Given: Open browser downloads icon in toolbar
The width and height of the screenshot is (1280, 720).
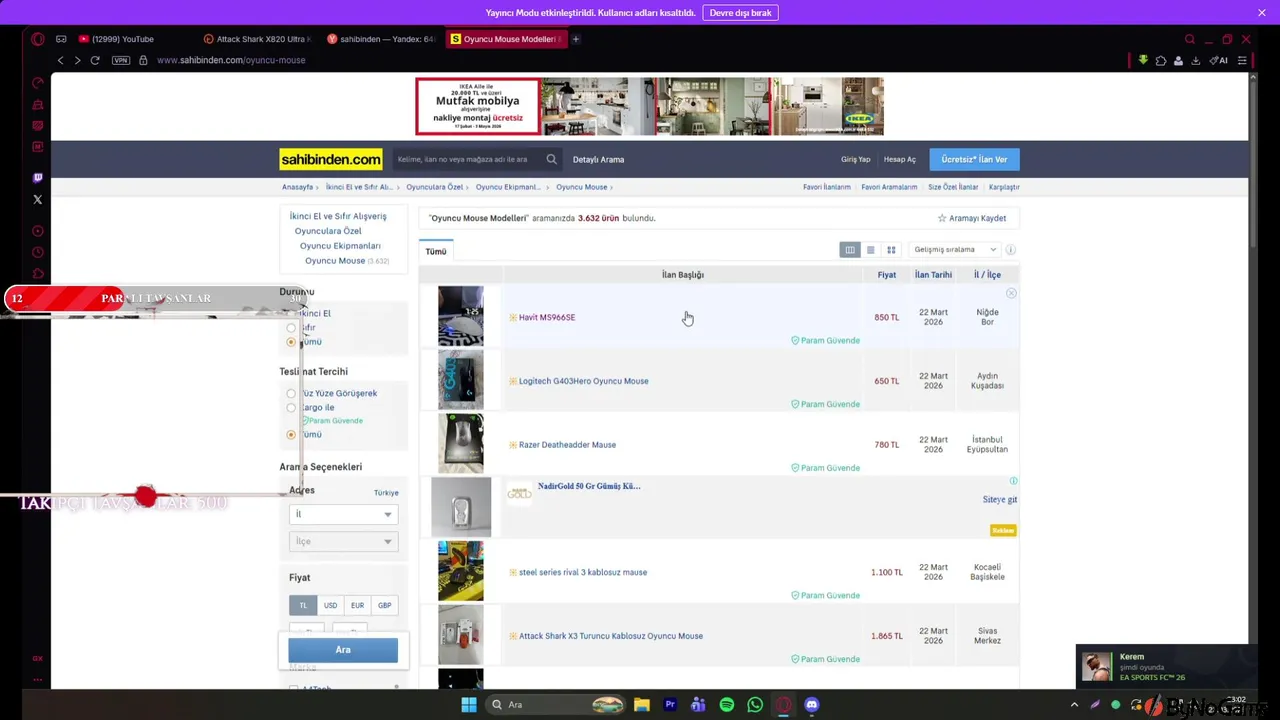Looking at the screenshot, I should click(x=1195, y=60).
